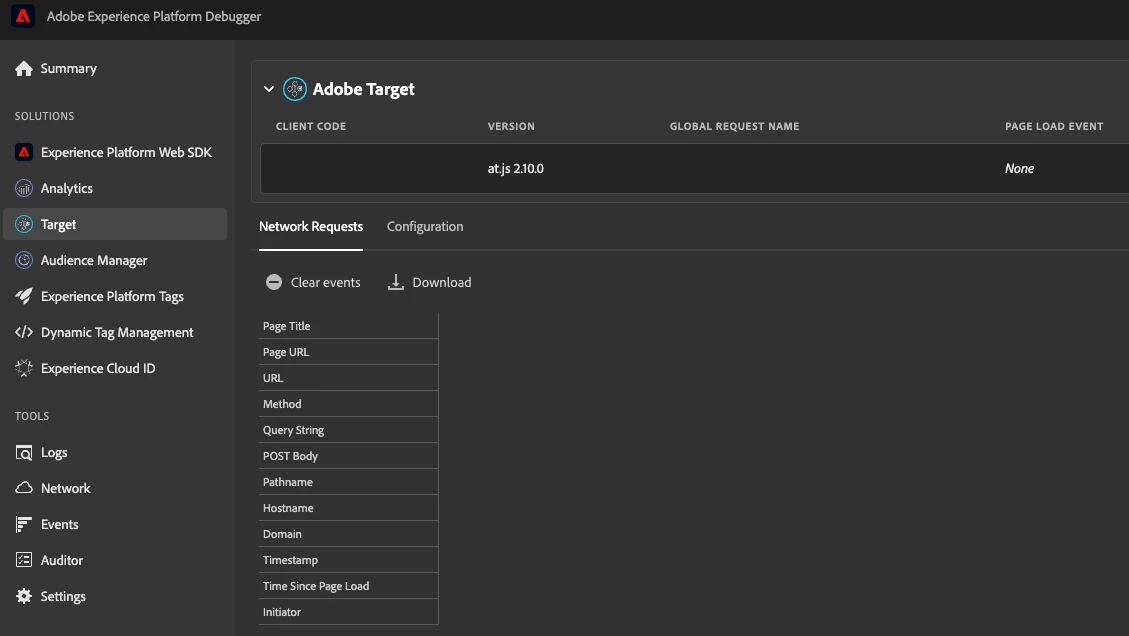Open the Events tool
1129x636 pixels.
[59, 524]
